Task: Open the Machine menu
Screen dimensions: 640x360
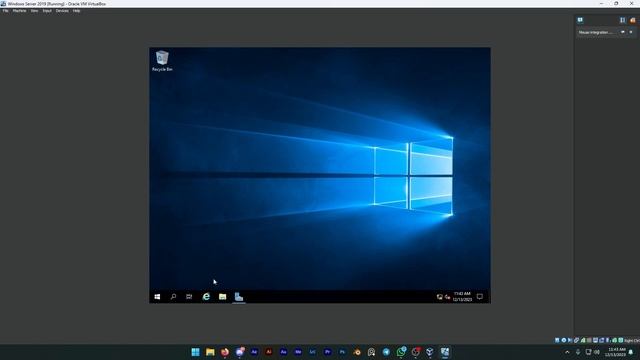Action: [x=19, y=11]
